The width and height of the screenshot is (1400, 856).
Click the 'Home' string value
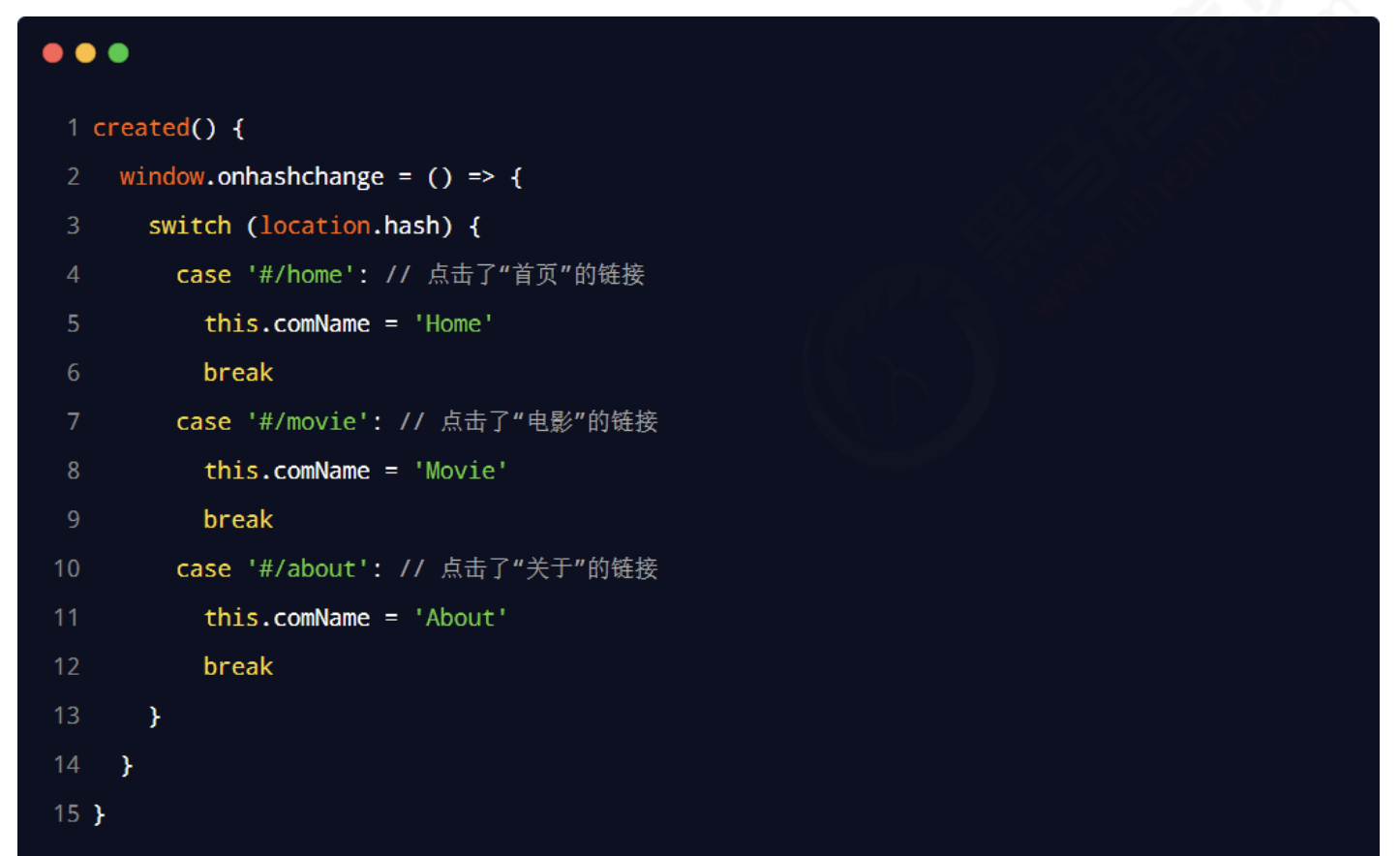pyautogui.click(x=453, y=323)
